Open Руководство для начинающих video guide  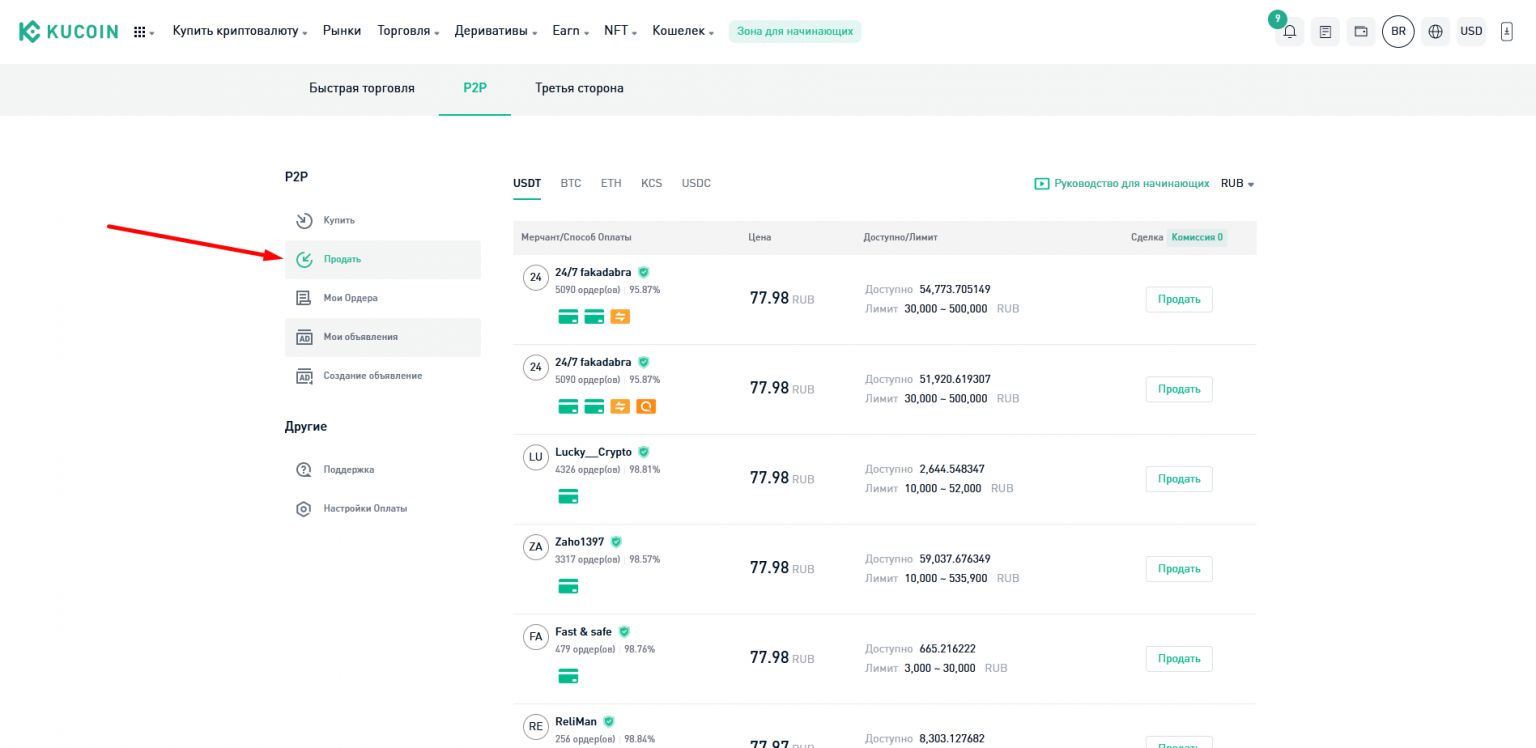[1121, 184]
